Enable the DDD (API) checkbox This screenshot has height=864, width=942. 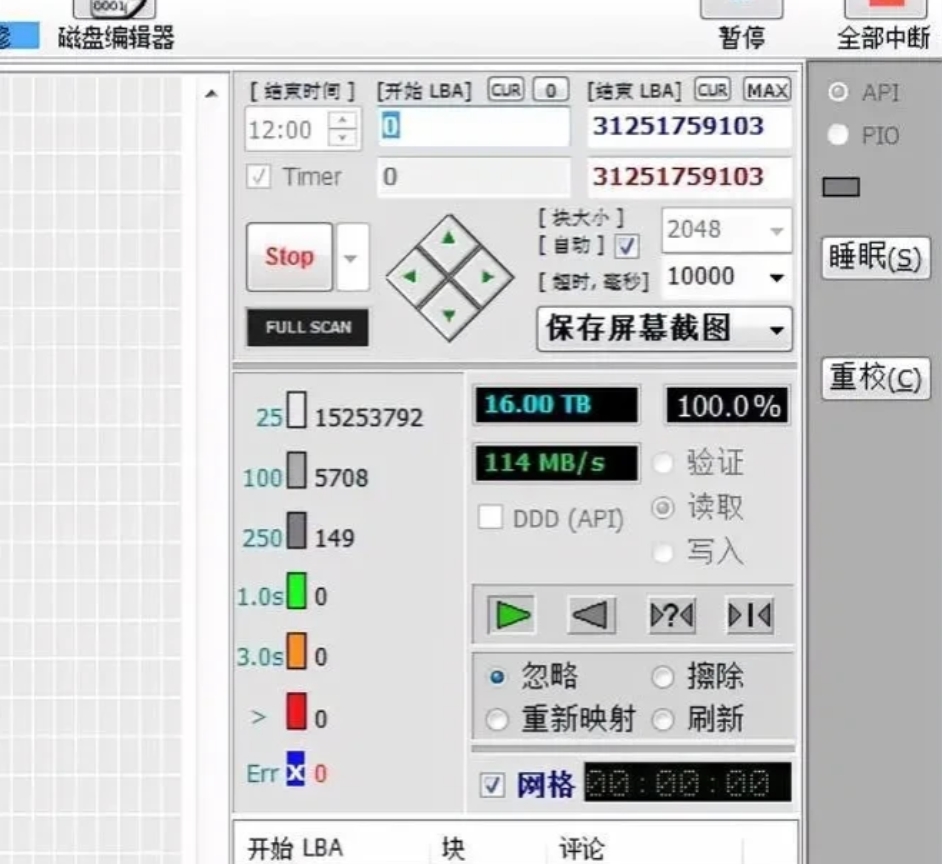(490, 517)
